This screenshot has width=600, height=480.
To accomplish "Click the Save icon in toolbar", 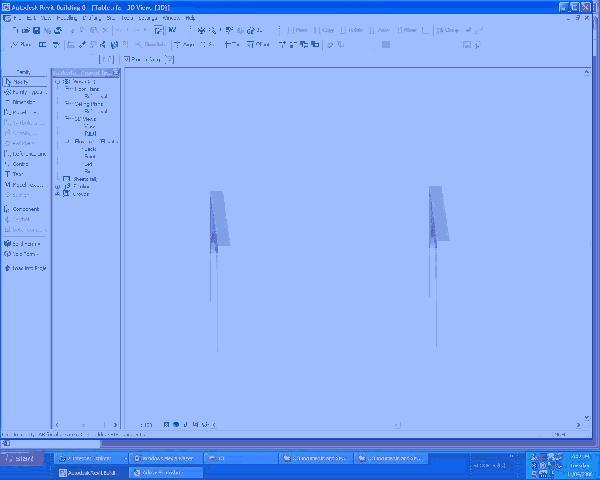I will click(36, 30).
